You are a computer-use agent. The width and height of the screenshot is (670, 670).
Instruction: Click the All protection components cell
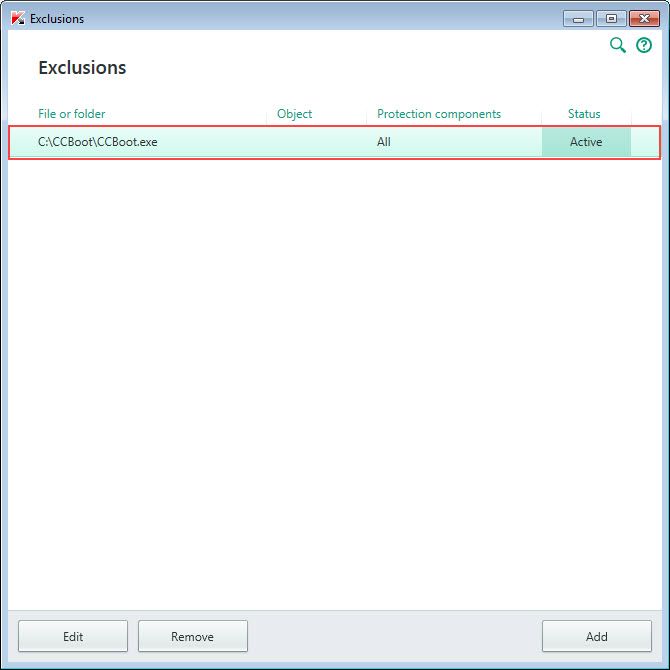click(x=384, y=142)
